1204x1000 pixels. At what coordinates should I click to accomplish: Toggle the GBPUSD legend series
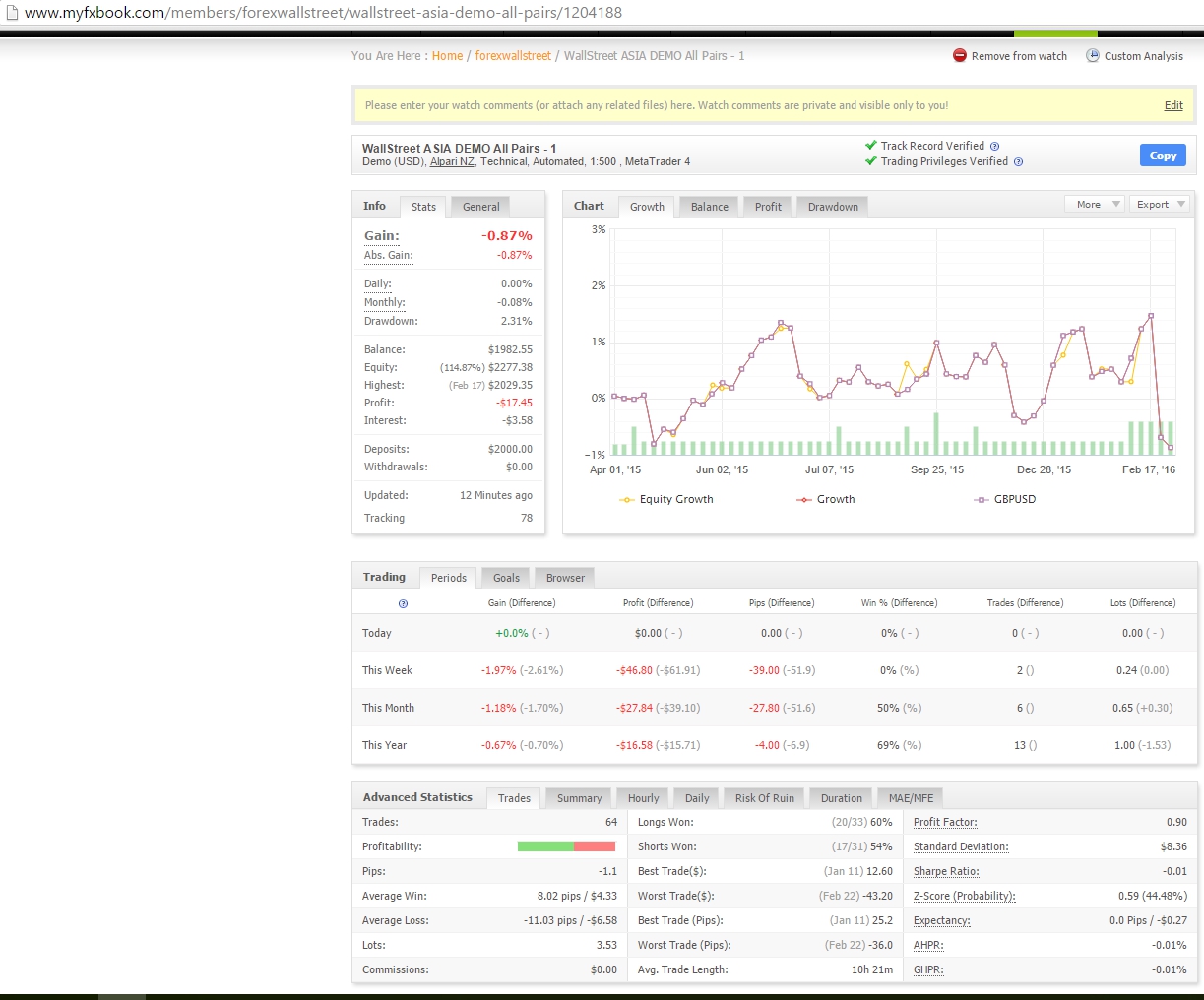pos(1004,499)
